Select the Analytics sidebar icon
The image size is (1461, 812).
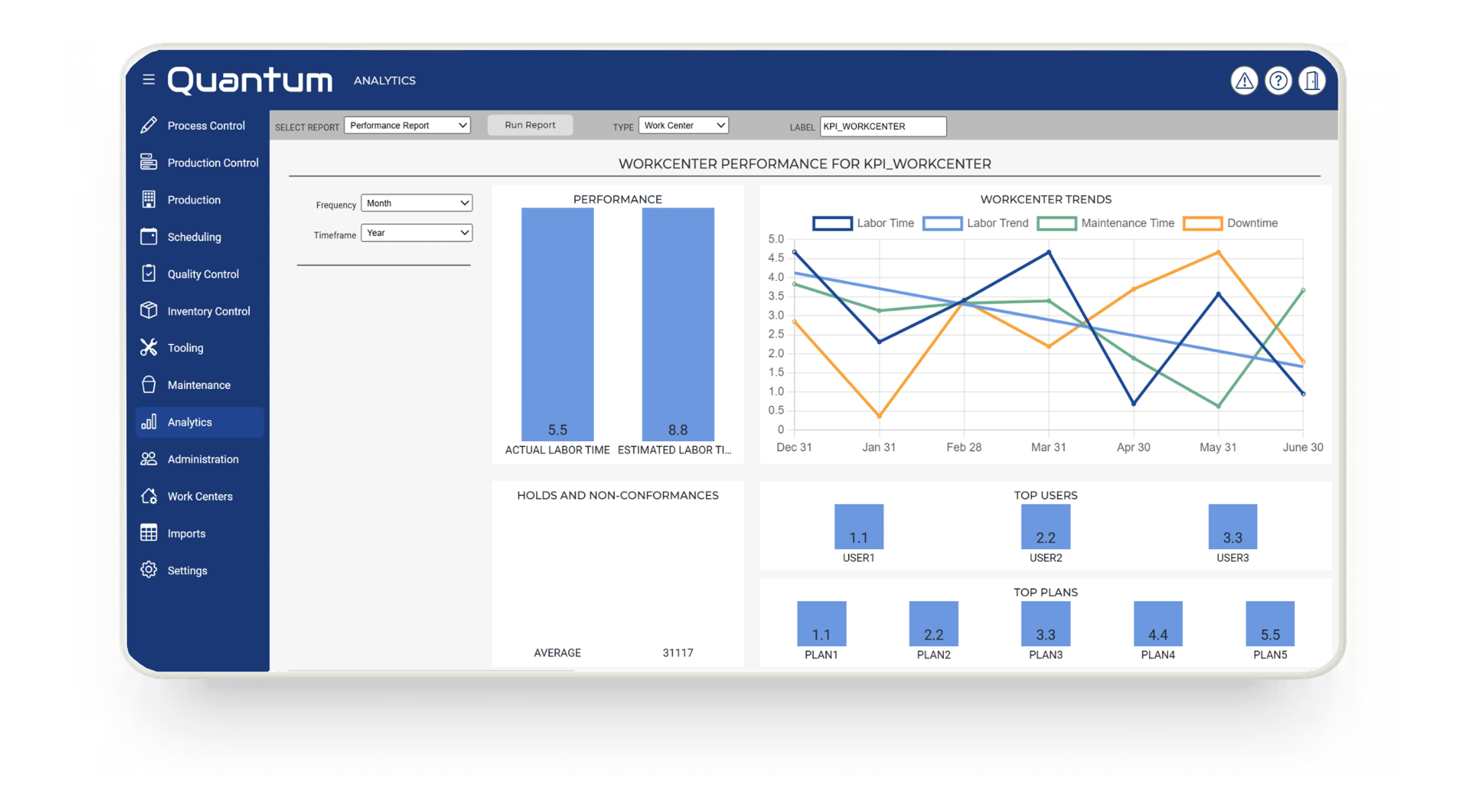click(x=149, y=421)
